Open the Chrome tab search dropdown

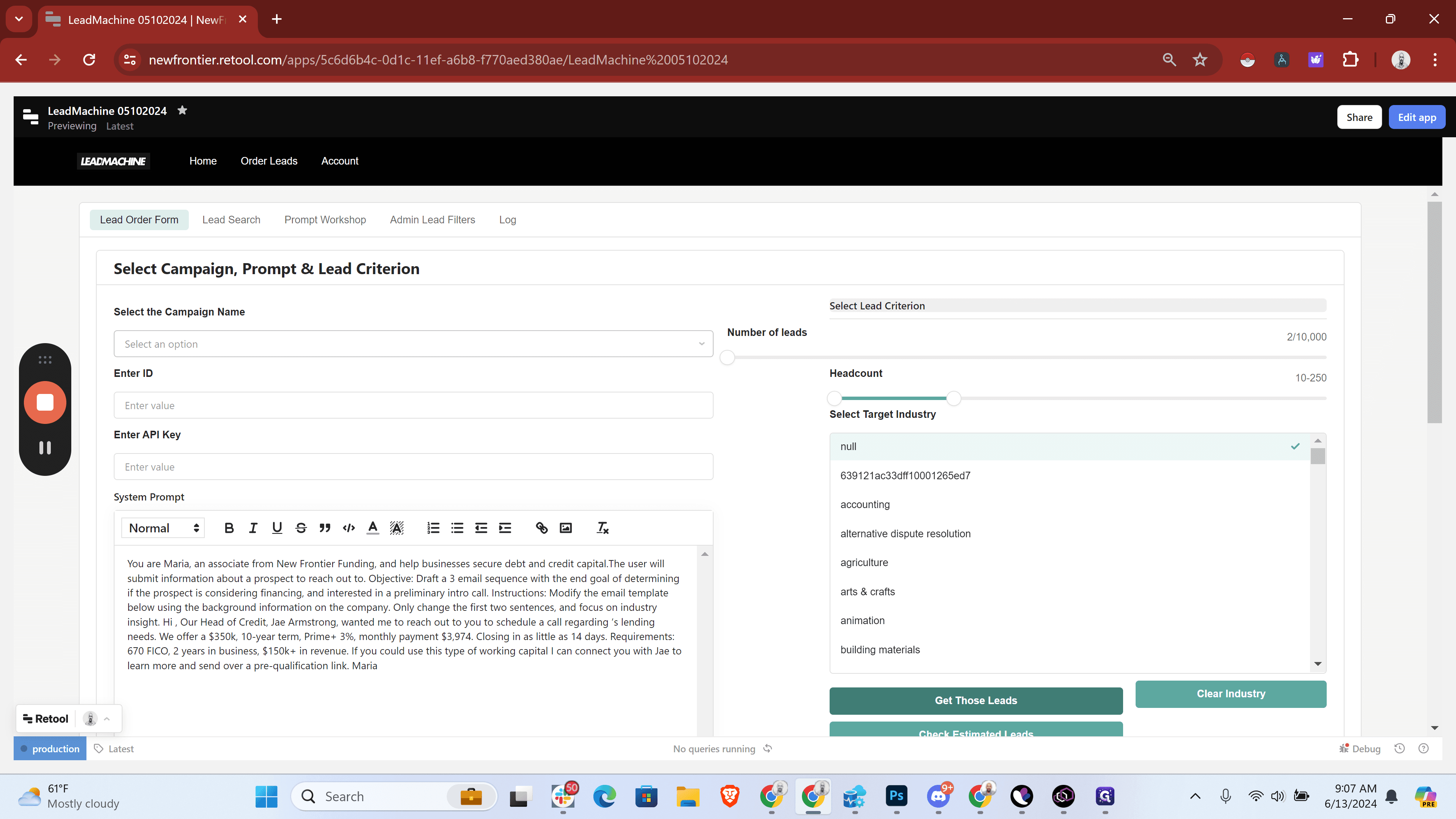tap(19, 19)
